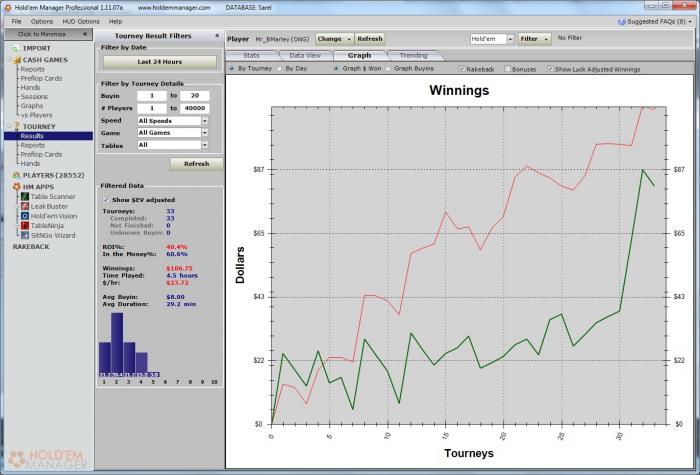Open Preflop Cards under Cash Games
This screenshot has height=475, width=700.
coord(41,78)
